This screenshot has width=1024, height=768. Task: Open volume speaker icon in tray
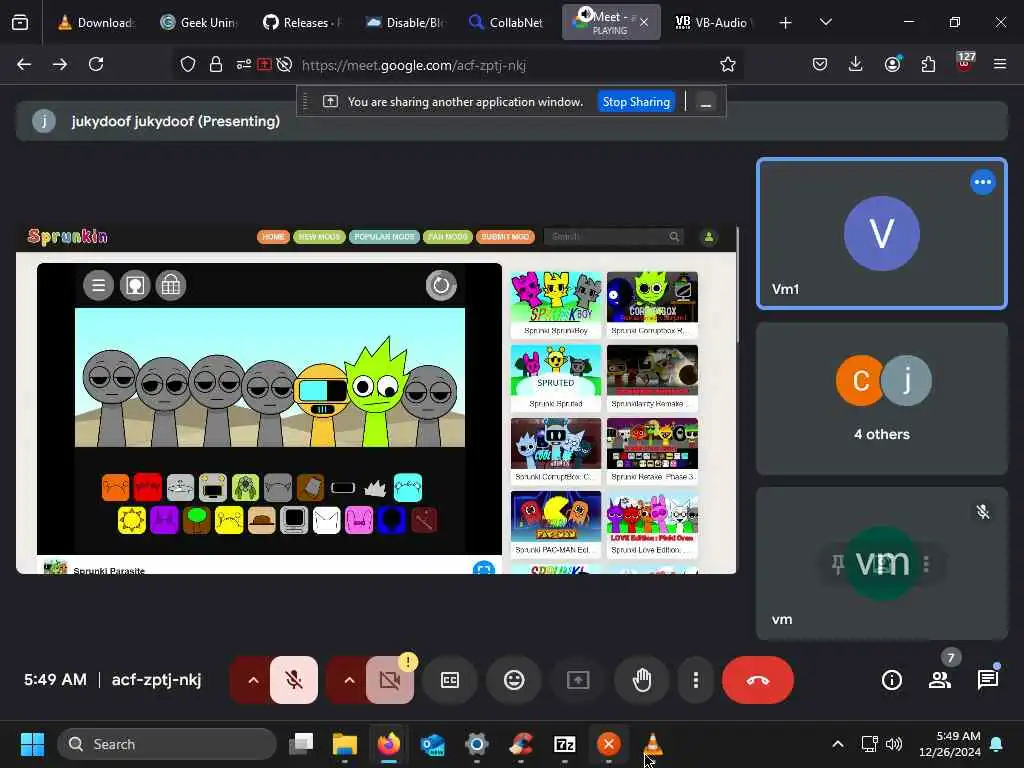pyautogui.click(x=894, y=744)
